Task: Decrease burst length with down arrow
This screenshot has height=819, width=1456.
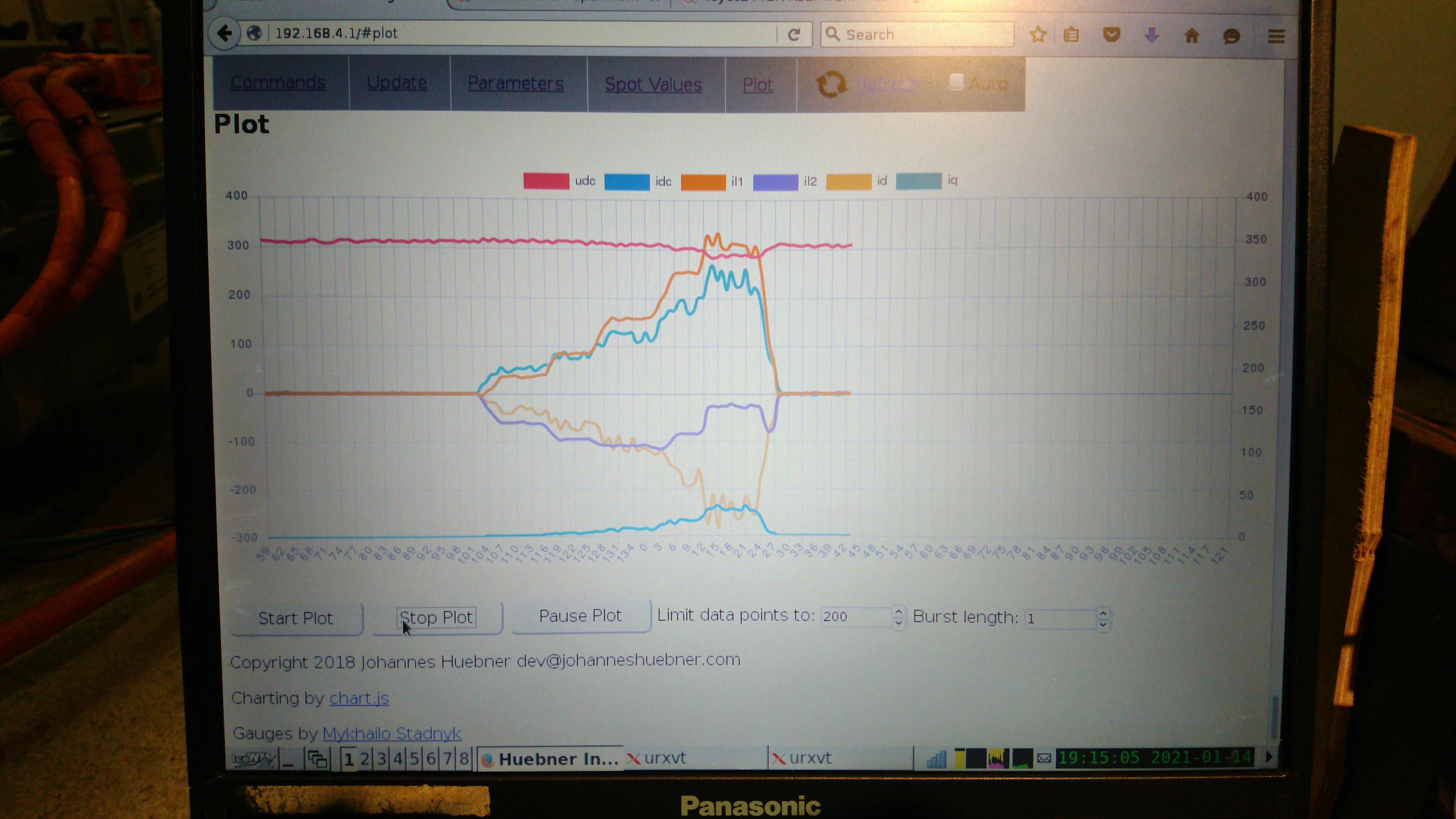Action: (1103, 624)
